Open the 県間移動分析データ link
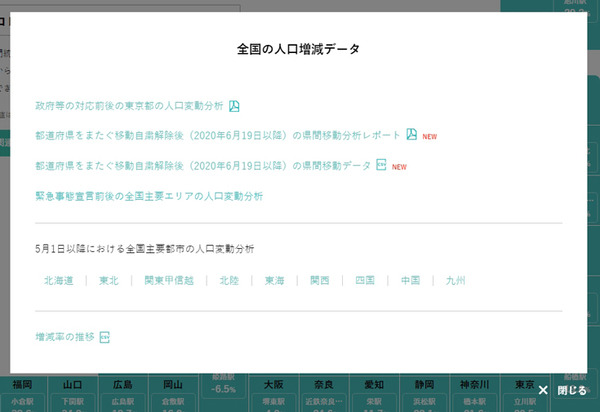The image size is (600, 412). point(203,166)
